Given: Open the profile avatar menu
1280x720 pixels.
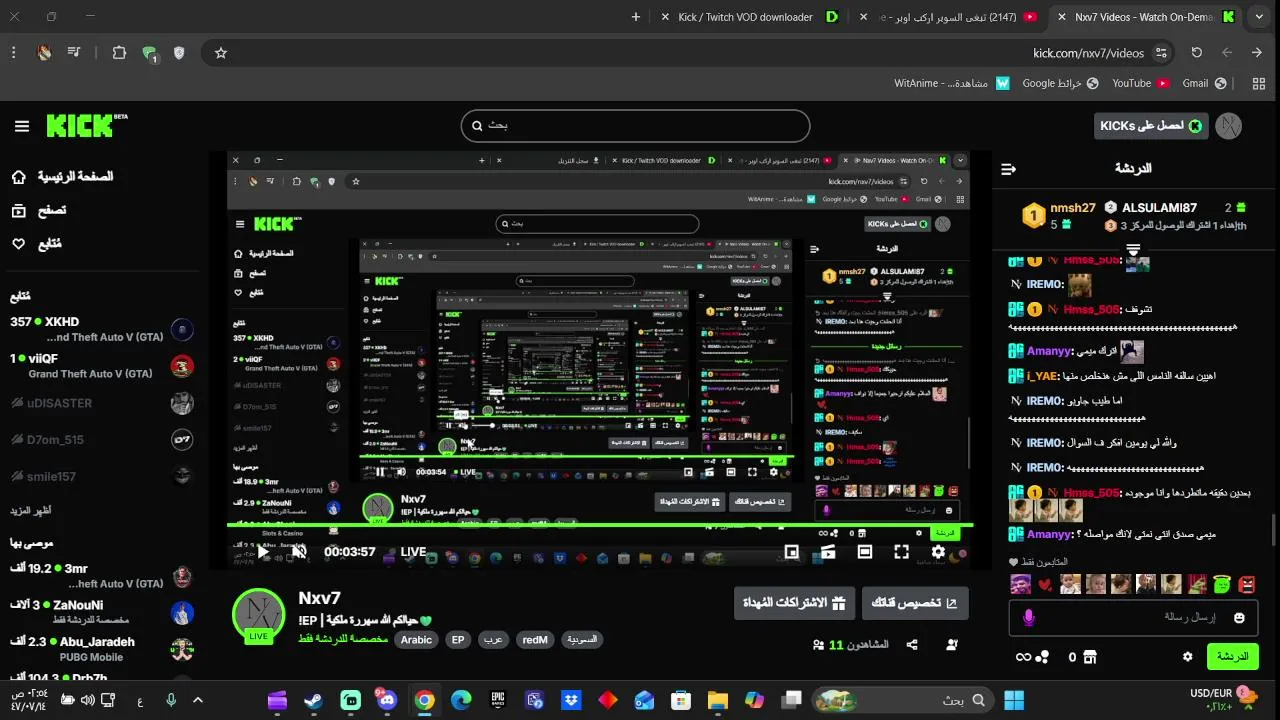Looking at the screenshot, I should click(x=1228, y=126).
